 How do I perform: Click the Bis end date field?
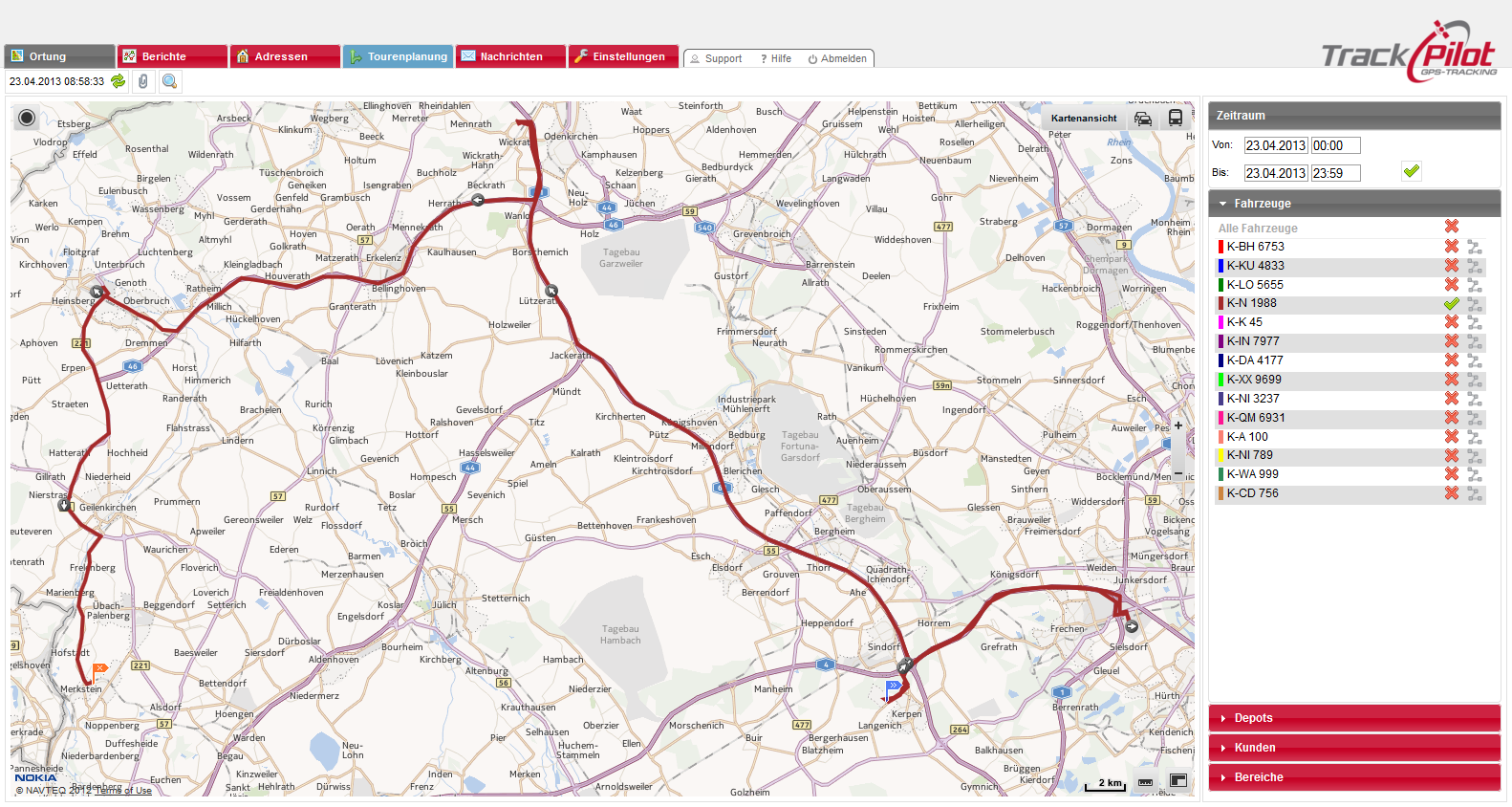1276,173
